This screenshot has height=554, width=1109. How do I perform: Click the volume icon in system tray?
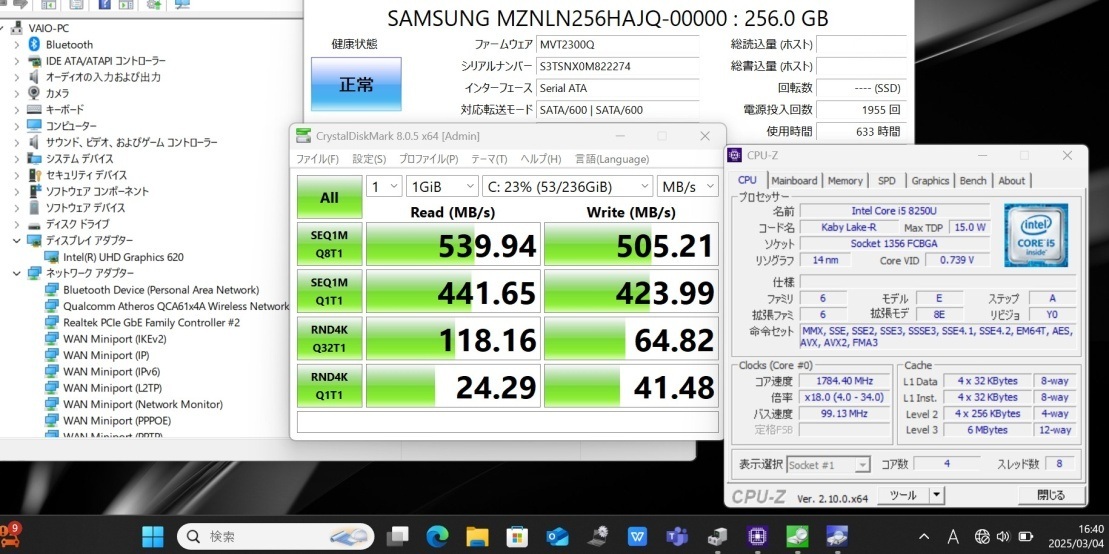(x=1003, y=536)
